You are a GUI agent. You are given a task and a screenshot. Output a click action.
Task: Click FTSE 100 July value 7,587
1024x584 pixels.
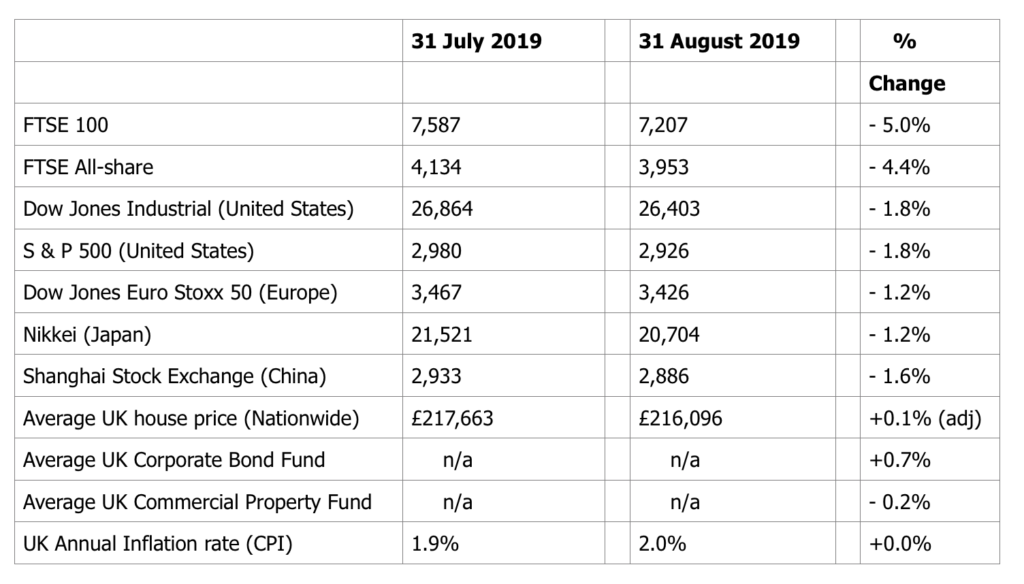coord(436,125)
